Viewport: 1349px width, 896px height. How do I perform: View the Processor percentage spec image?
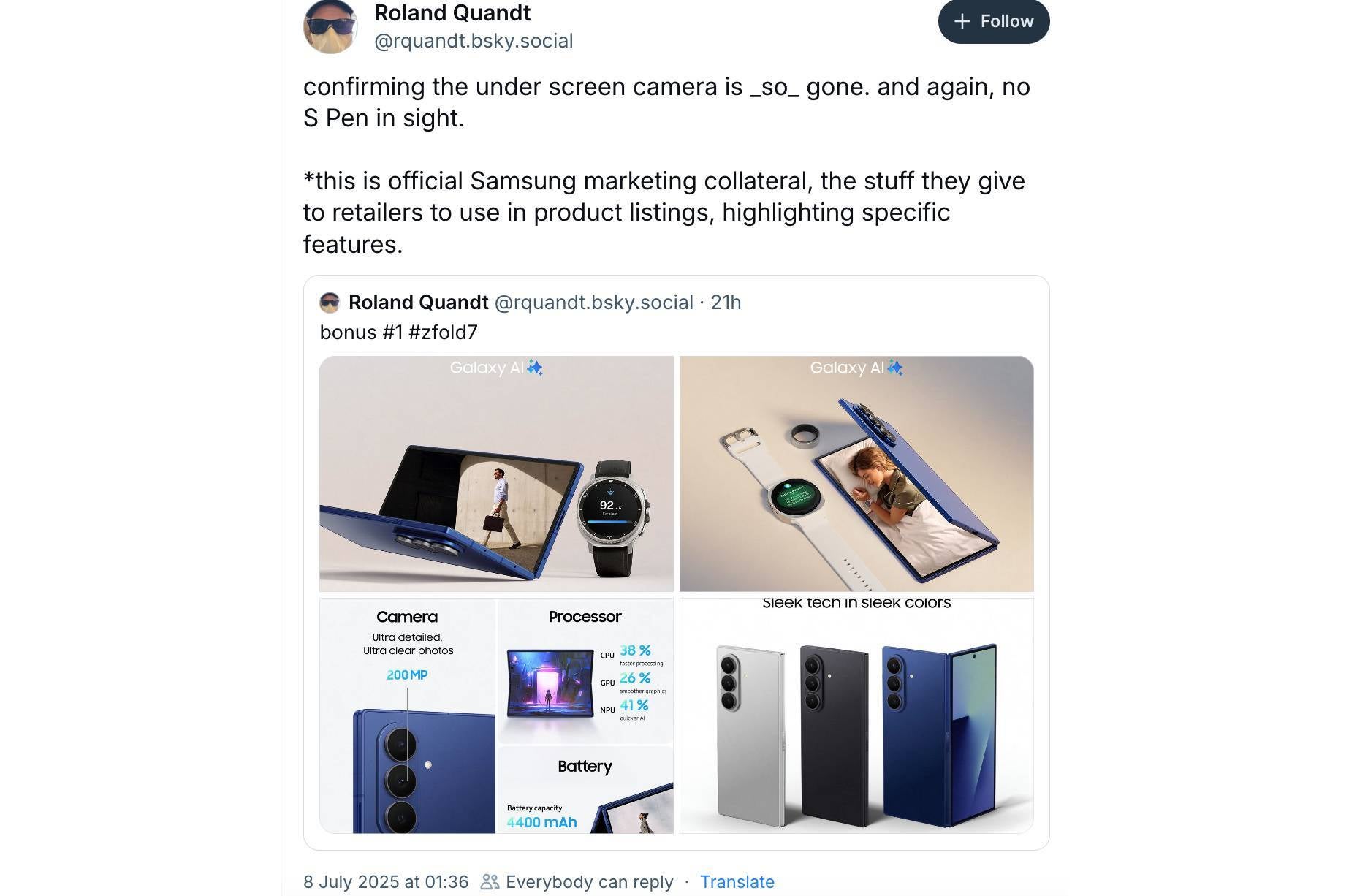(x=585, y=669)
